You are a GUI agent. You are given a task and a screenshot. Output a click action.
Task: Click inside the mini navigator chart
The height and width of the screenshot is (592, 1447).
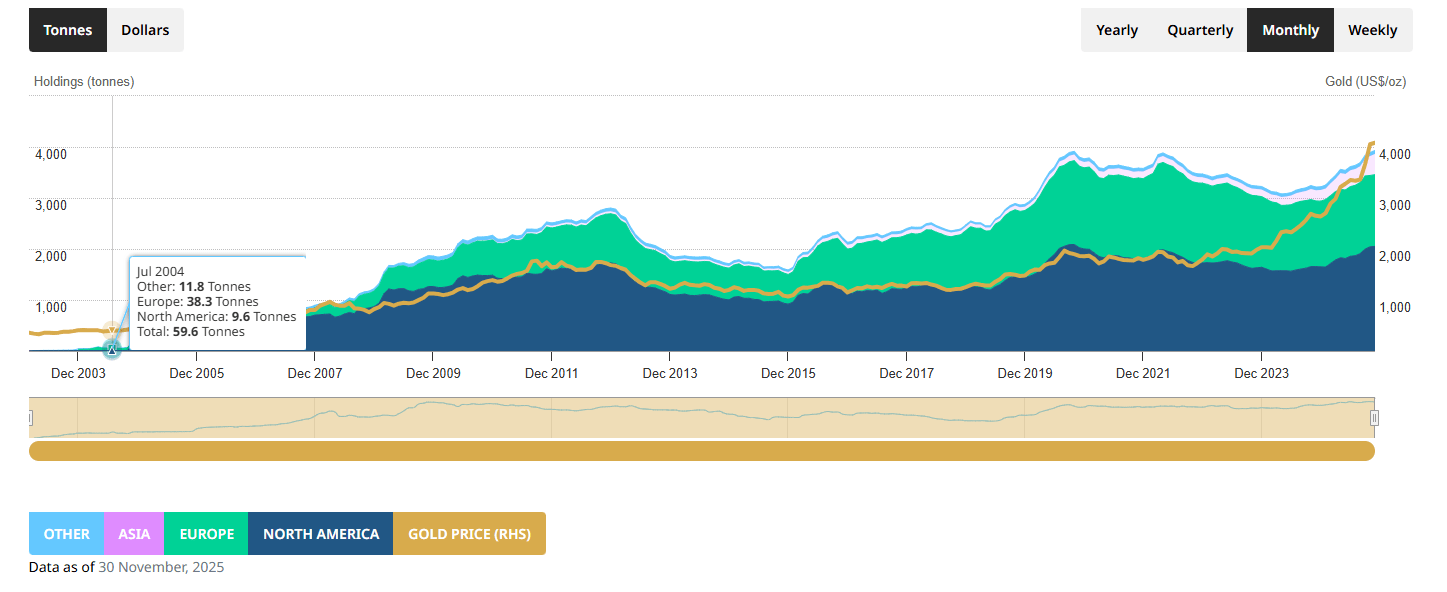(x=700, y=417)
